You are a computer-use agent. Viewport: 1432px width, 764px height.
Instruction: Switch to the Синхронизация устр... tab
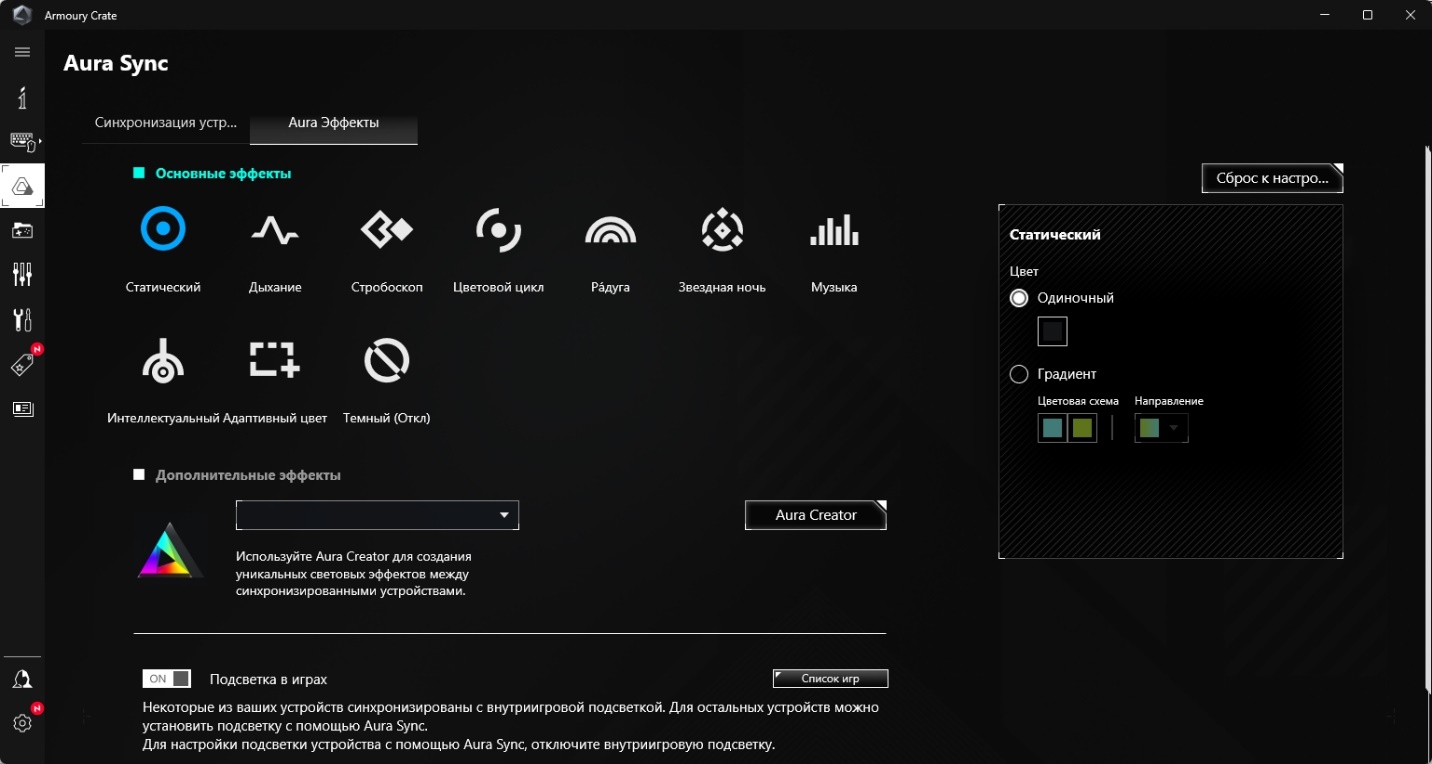166,123
